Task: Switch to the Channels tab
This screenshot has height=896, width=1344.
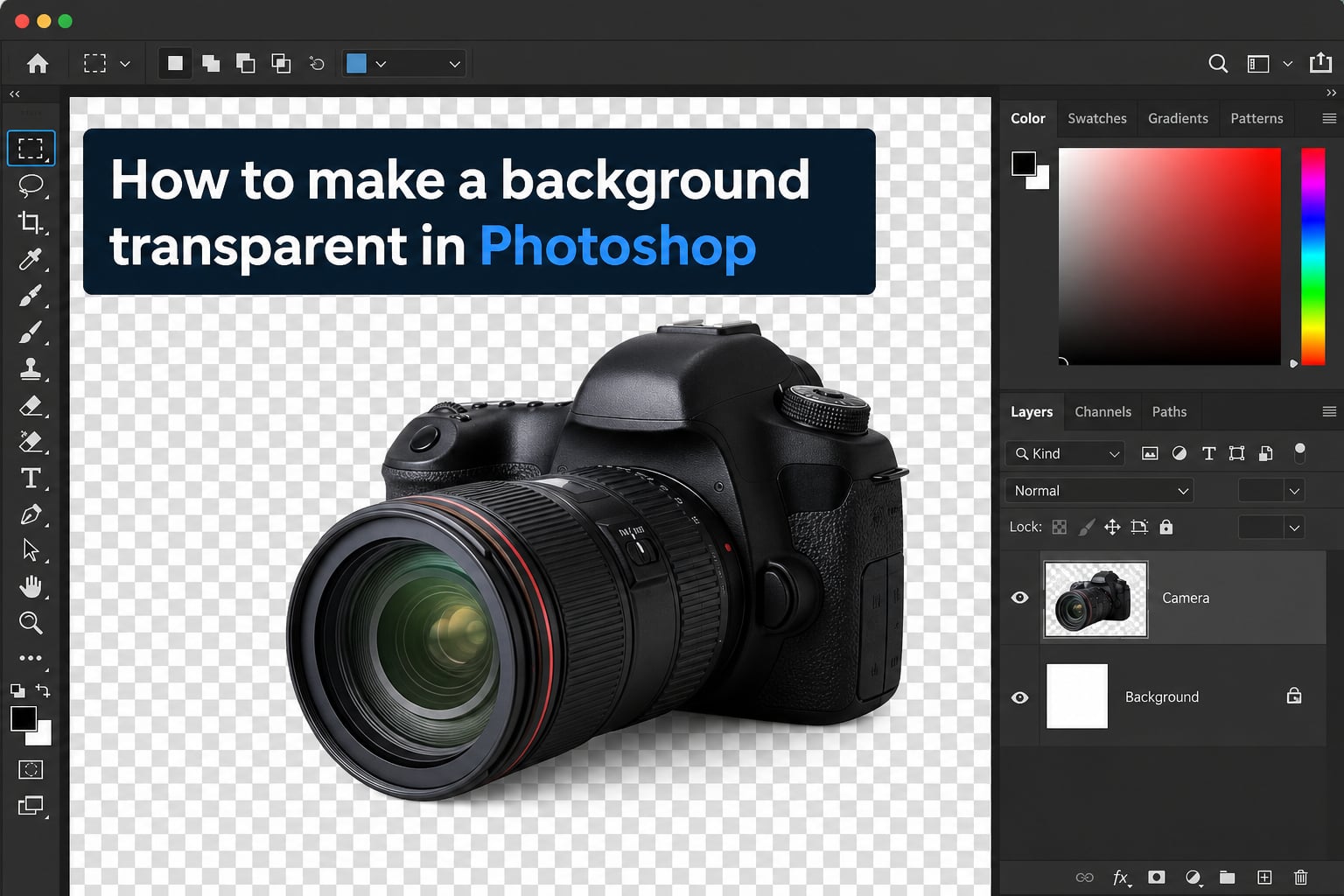Action: coord(1102,411)
